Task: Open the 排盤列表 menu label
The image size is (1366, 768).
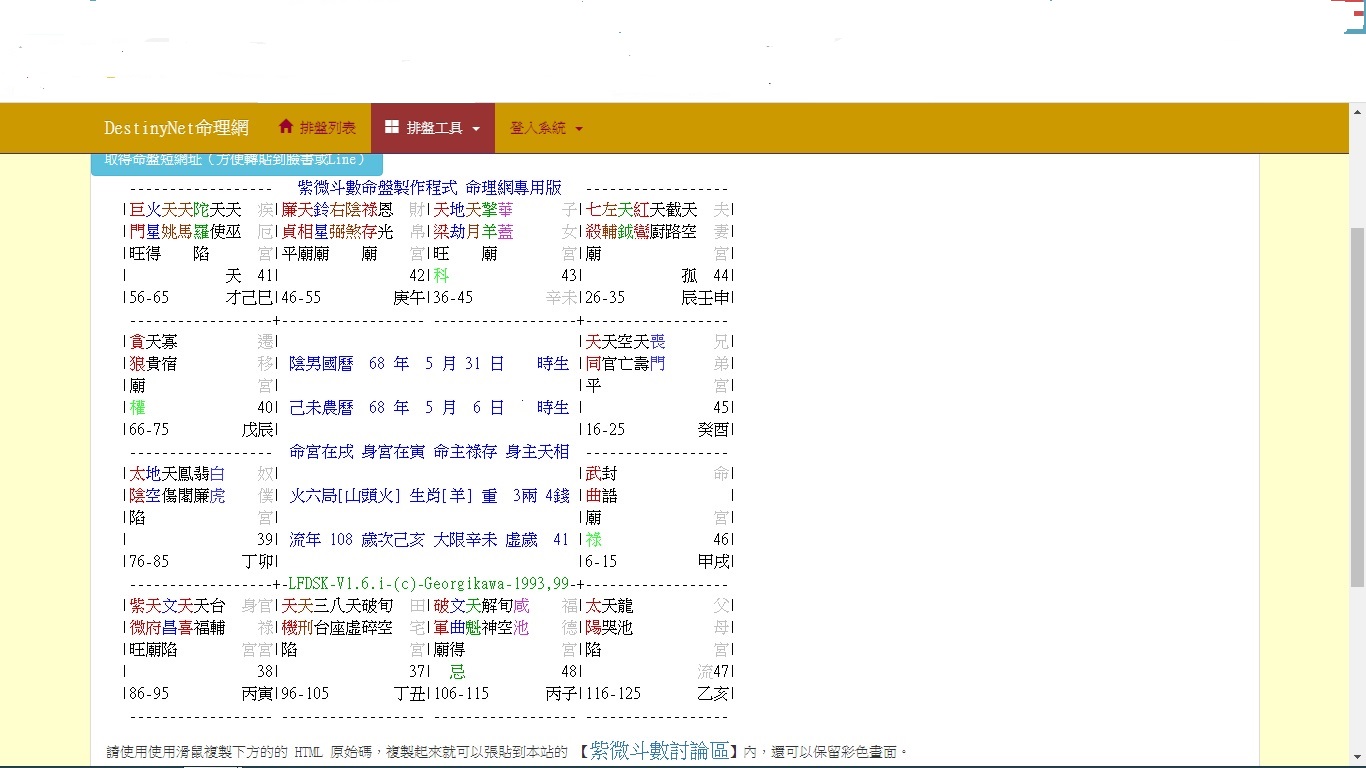Action: click(x=327, y=128)
